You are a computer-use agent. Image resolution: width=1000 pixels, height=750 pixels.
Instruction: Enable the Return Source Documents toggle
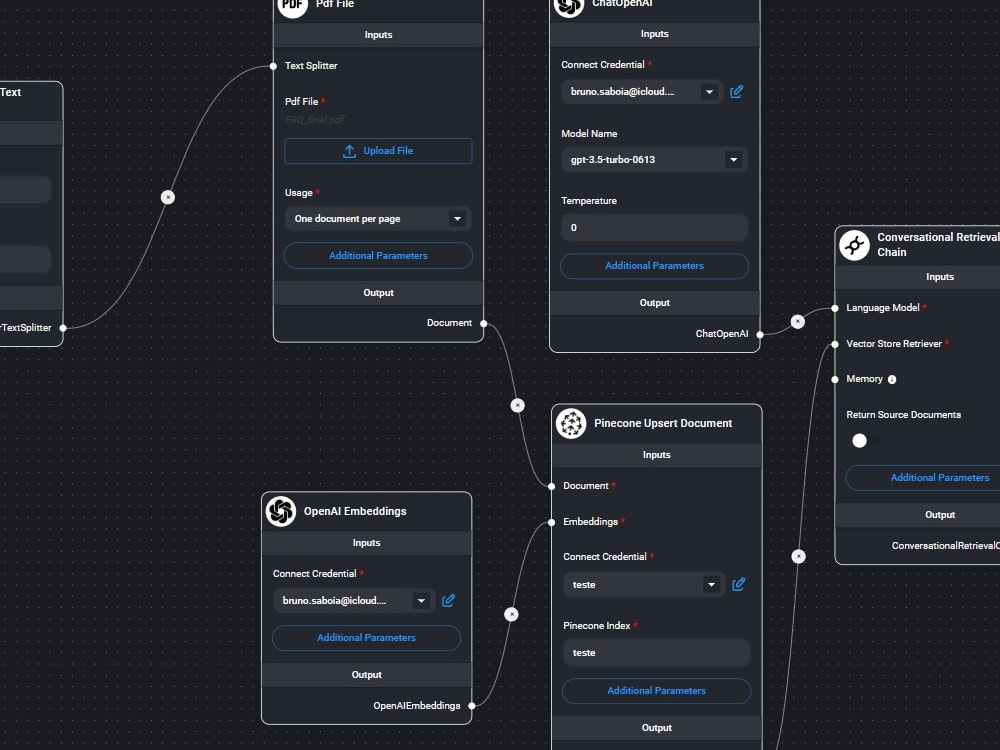(859, 440)
